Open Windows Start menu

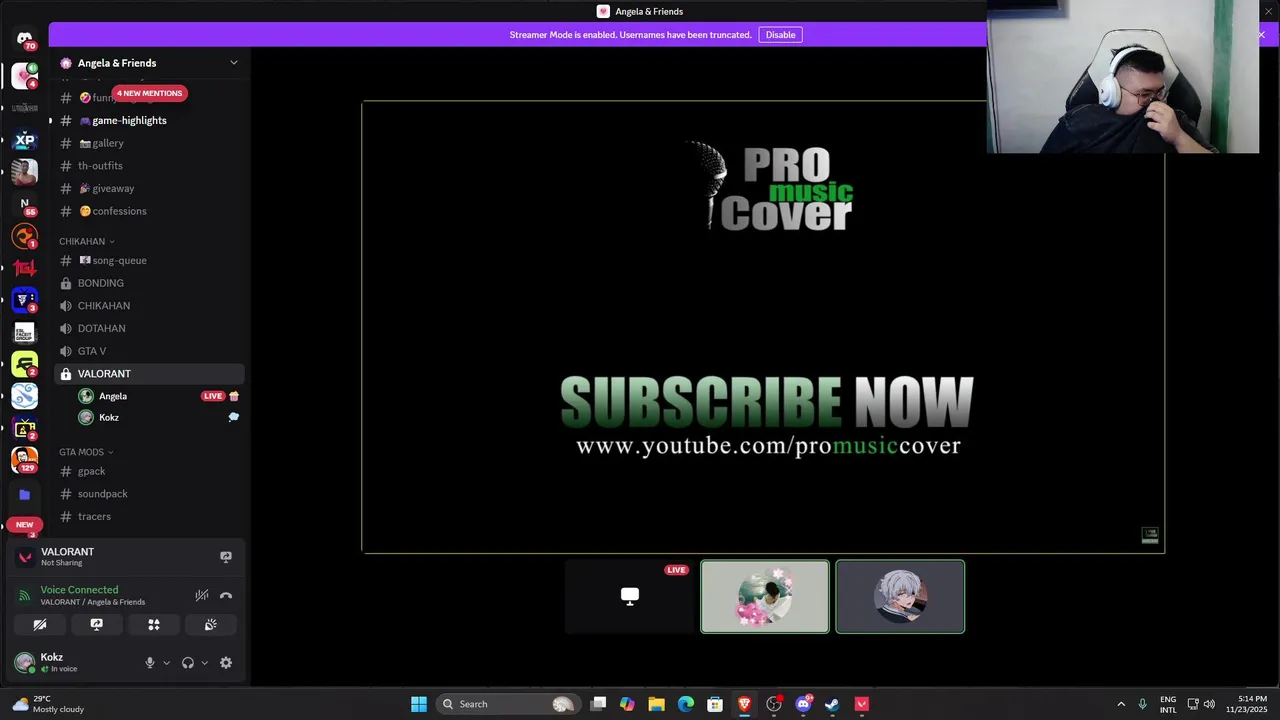pyautogui.click(x=419, y=704)
